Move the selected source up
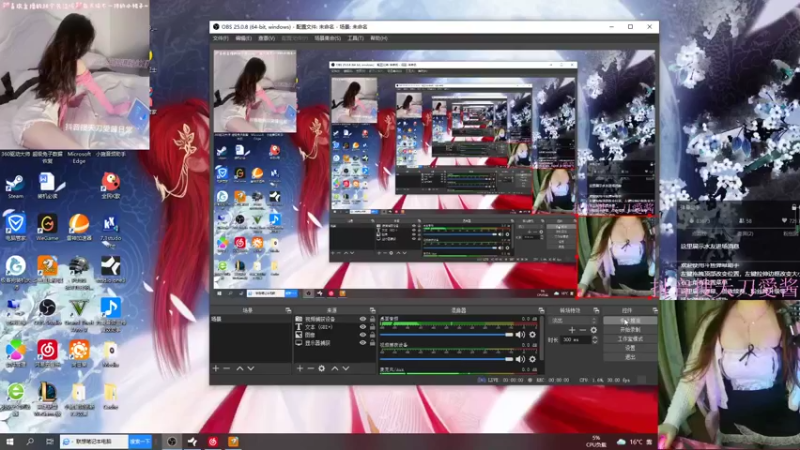800x450 pixels. (335, 368)
